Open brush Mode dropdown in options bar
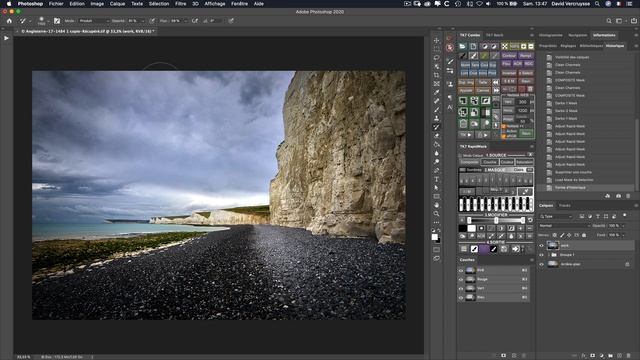This screenshot has height=360, width=640. coord(93,20)
